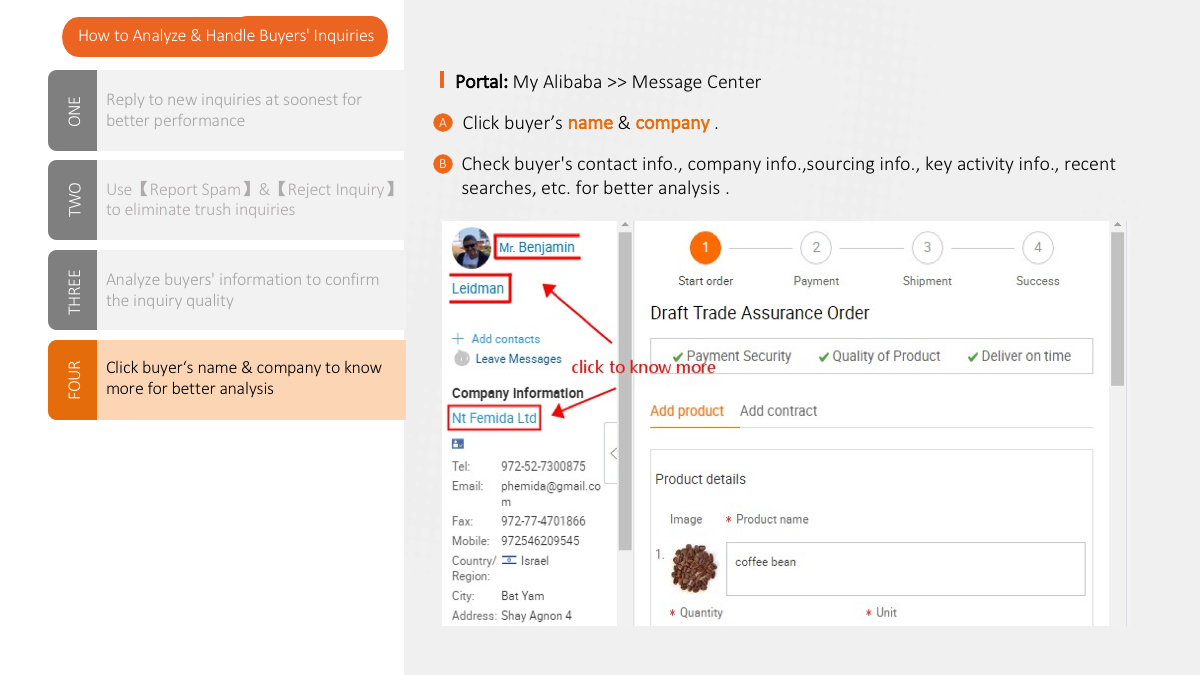Click step circle 4 labeled Success
1200x675 pixels.
pyautogui.click(x=1037, y=247)
